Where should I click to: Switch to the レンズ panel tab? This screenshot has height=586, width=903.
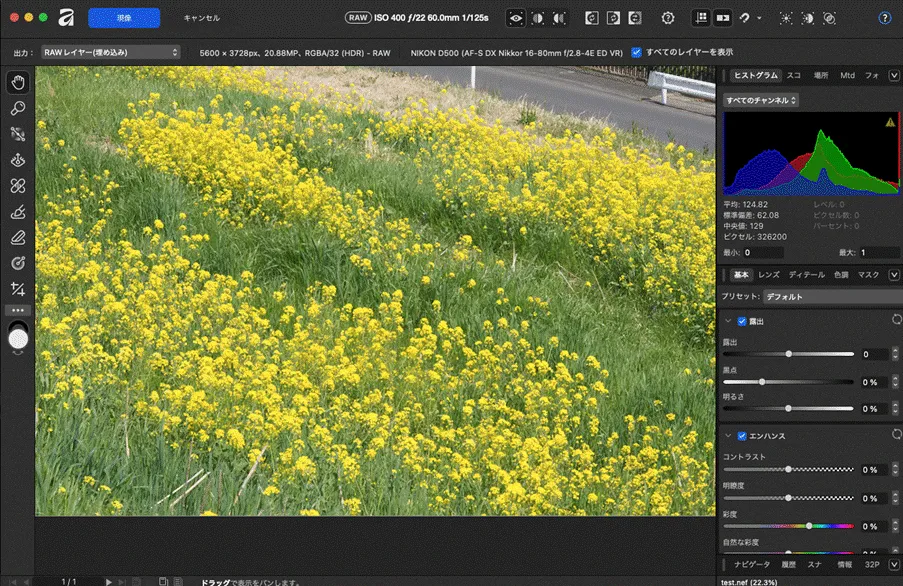767,274
